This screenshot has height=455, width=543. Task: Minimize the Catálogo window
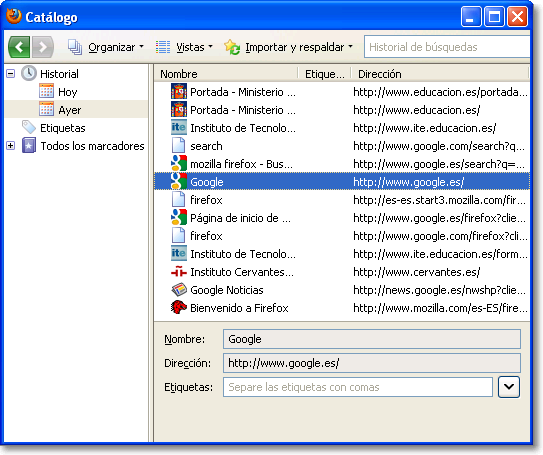click(470, 17)
